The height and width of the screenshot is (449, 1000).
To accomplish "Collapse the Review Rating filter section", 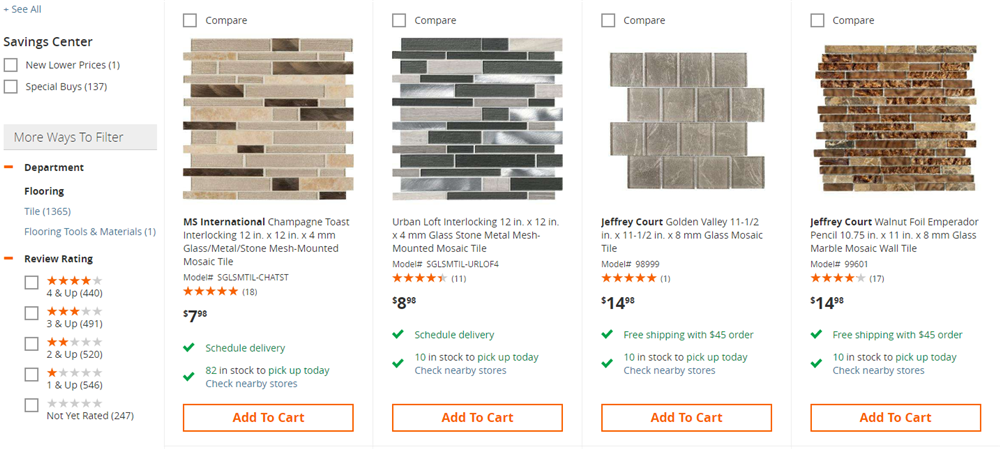I will (x=8, y=258).
